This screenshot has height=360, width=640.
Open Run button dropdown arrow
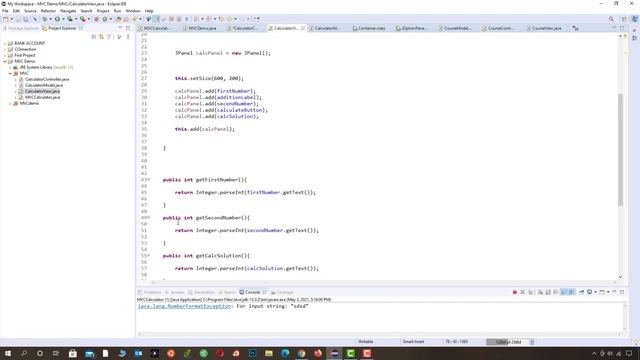click(x=63, y=19)
